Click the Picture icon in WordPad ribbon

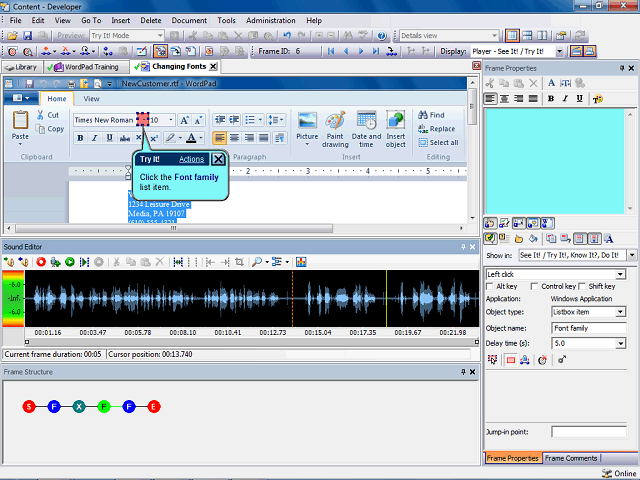click(x=307, y=121)
